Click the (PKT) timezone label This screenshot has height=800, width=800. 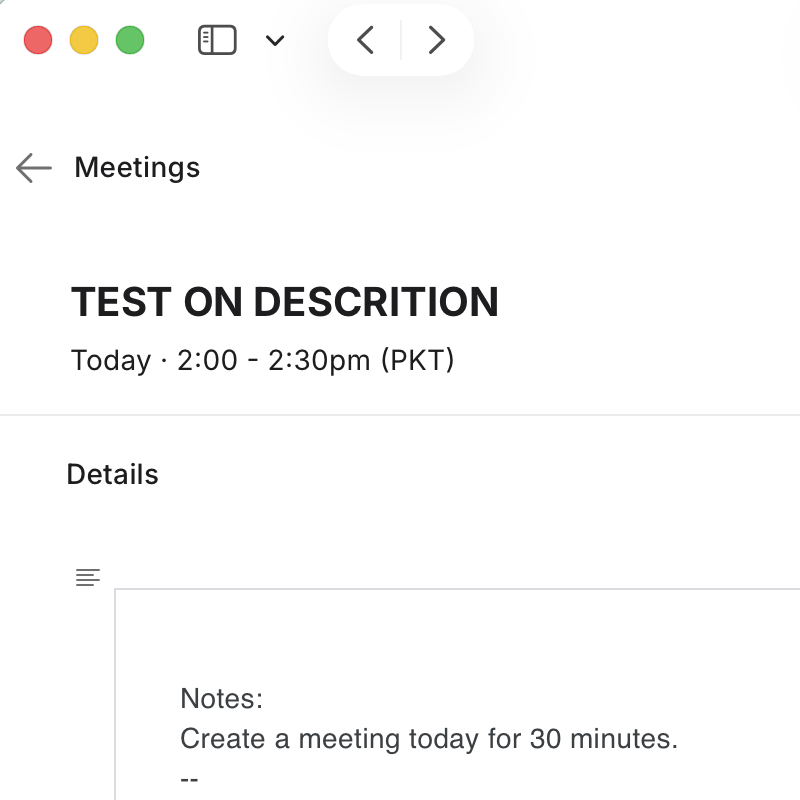[x=417, y=360]
